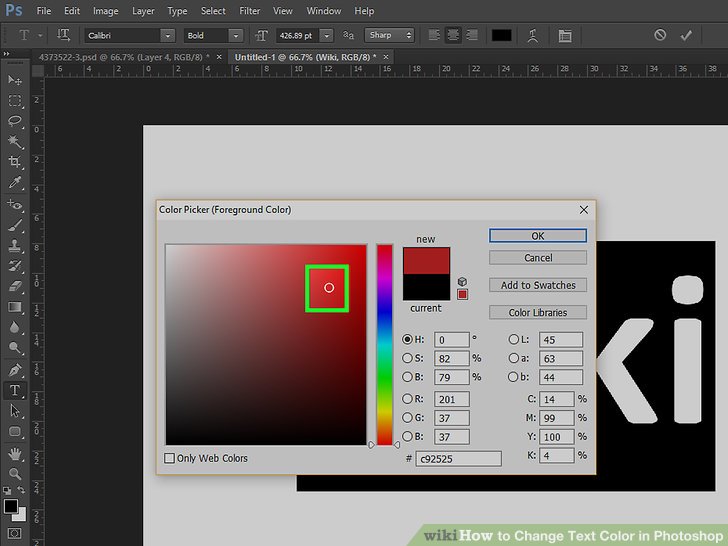Select the Move tool

tap(15, 80)
